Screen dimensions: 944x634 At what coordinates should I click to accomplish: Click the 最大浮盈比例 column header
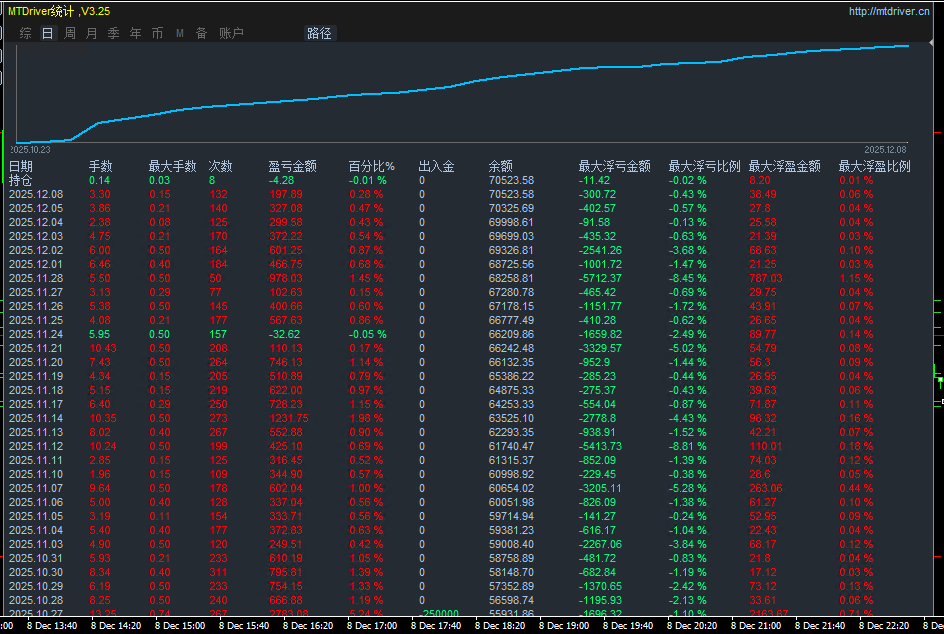coord(875,166)
